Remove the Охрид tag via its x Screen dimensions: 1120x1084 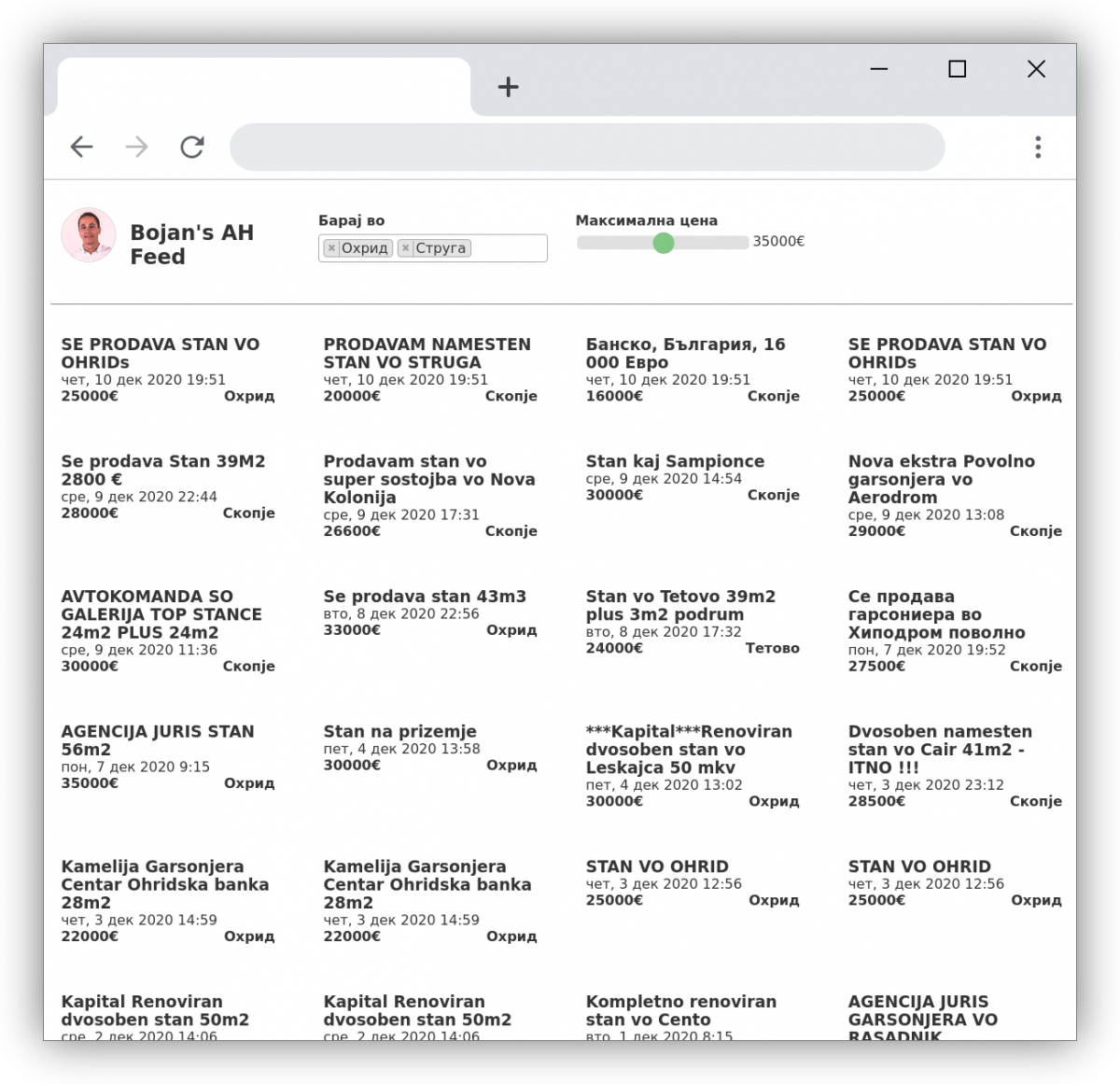331,248
